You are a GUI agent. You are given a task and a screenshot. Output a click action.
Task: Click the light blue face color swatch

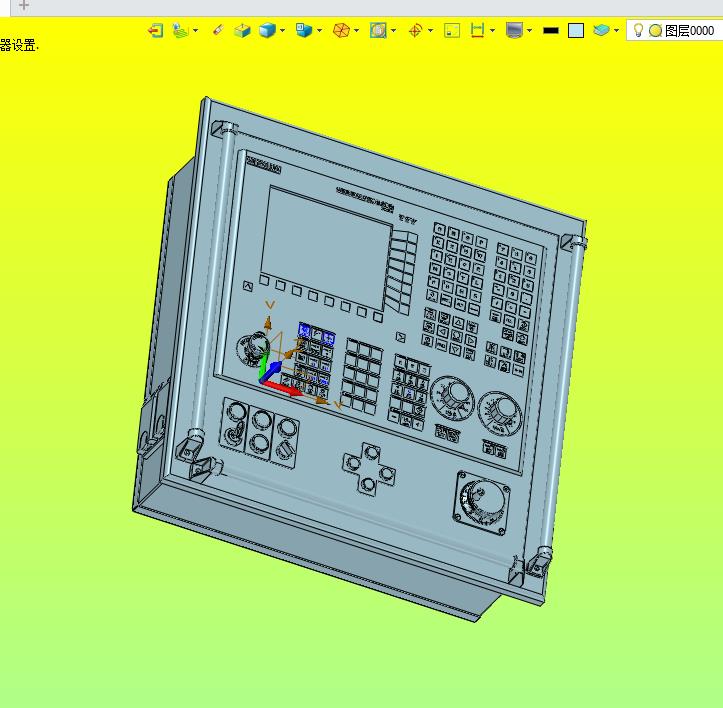click(576, 31)
